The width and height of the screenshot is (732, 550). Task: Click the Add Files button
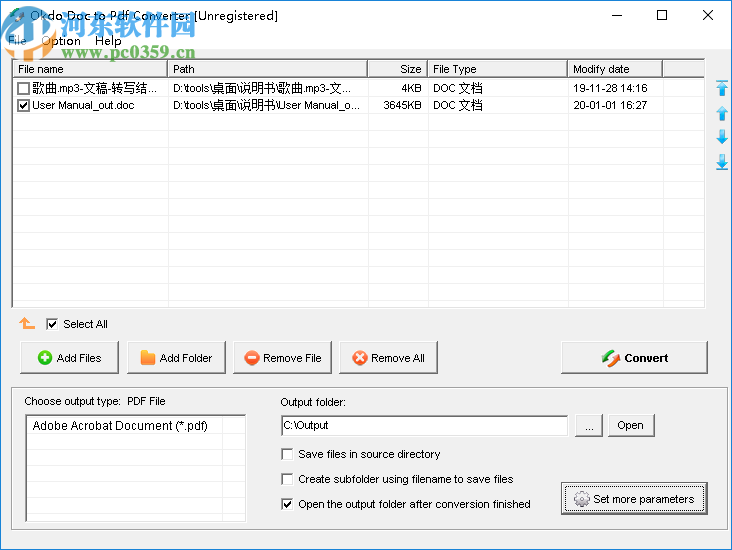[x=70, y=358]
